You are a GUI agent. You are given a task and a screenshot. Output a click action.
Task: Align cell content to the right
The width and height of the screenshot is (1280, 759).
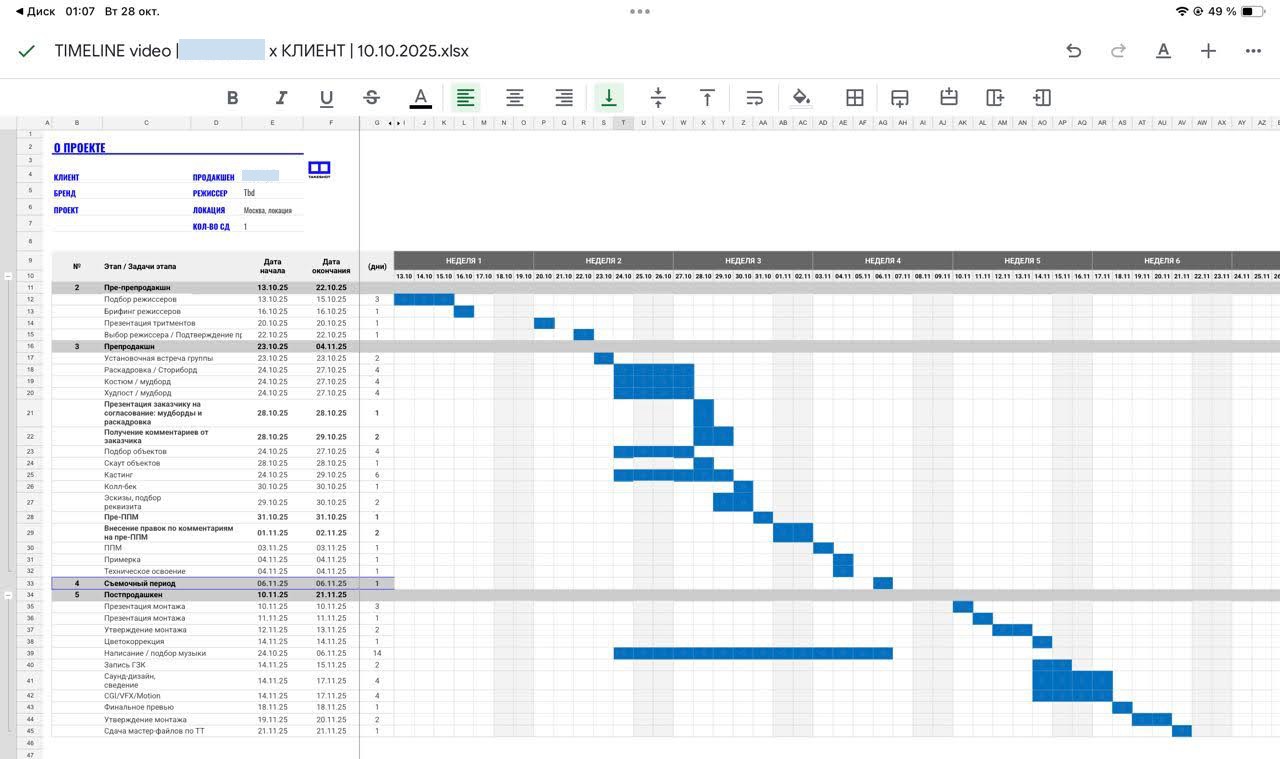(x=564, y=98)
